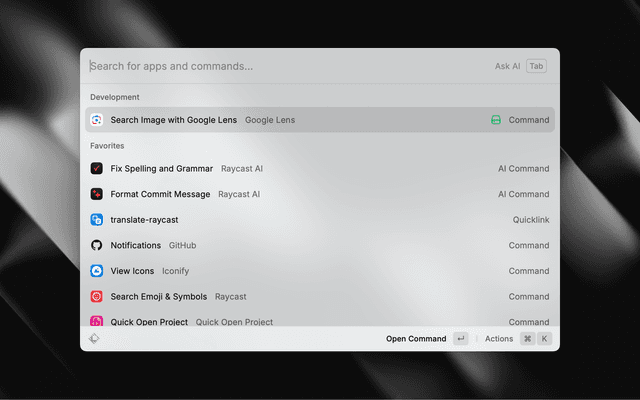Click the Iconify View Icons icon
Image resolution: width=640 pixels, height=400 pixels.
(97, 271)
